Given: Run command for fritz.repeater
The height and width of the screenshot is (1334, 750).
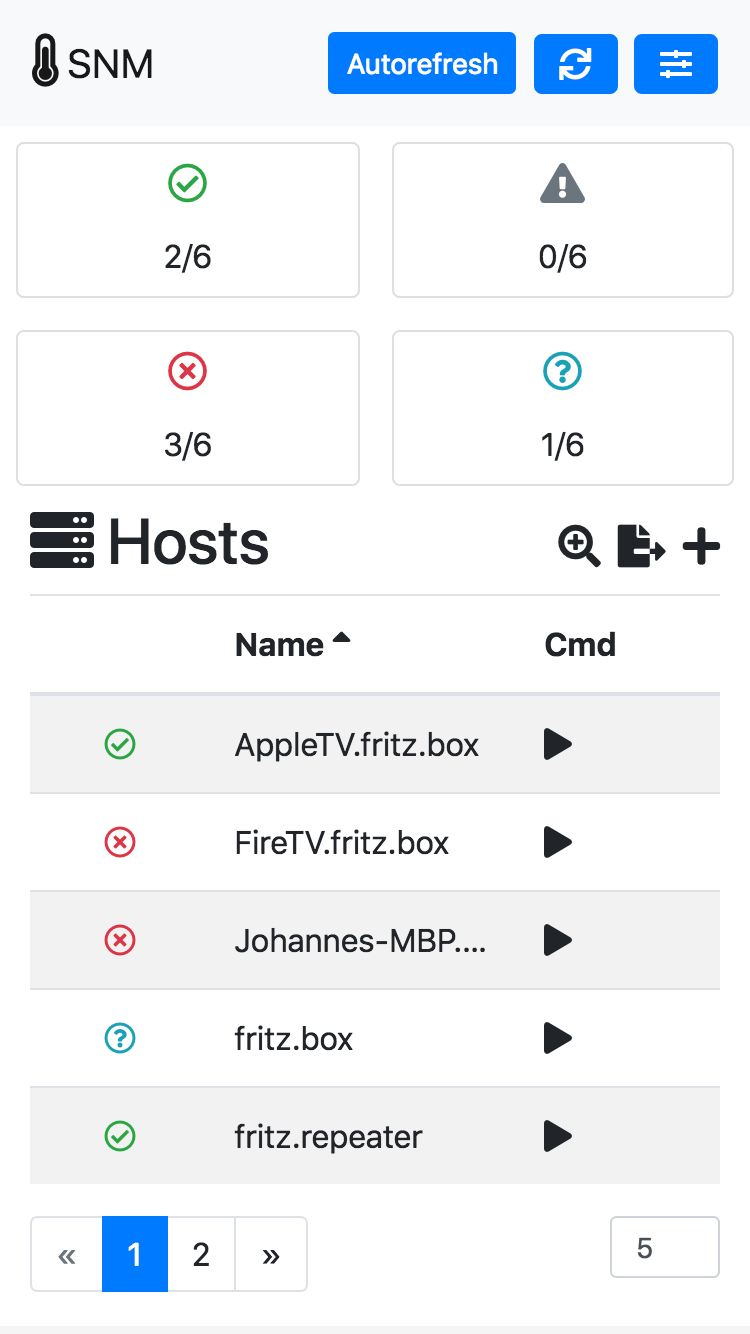Looking at the screenshot, I should pyautogui.click(x=557, y=1136).
